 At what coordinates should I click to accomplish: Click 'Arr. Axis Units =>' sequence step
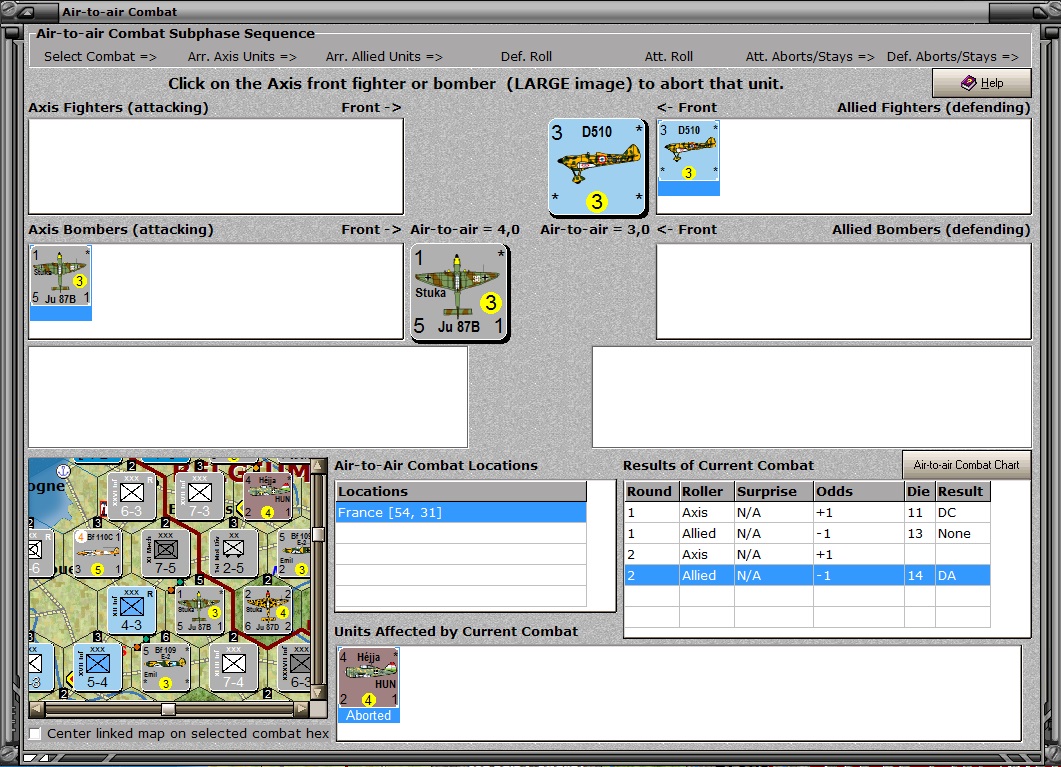pyautogui.click(x=242, y=56)
